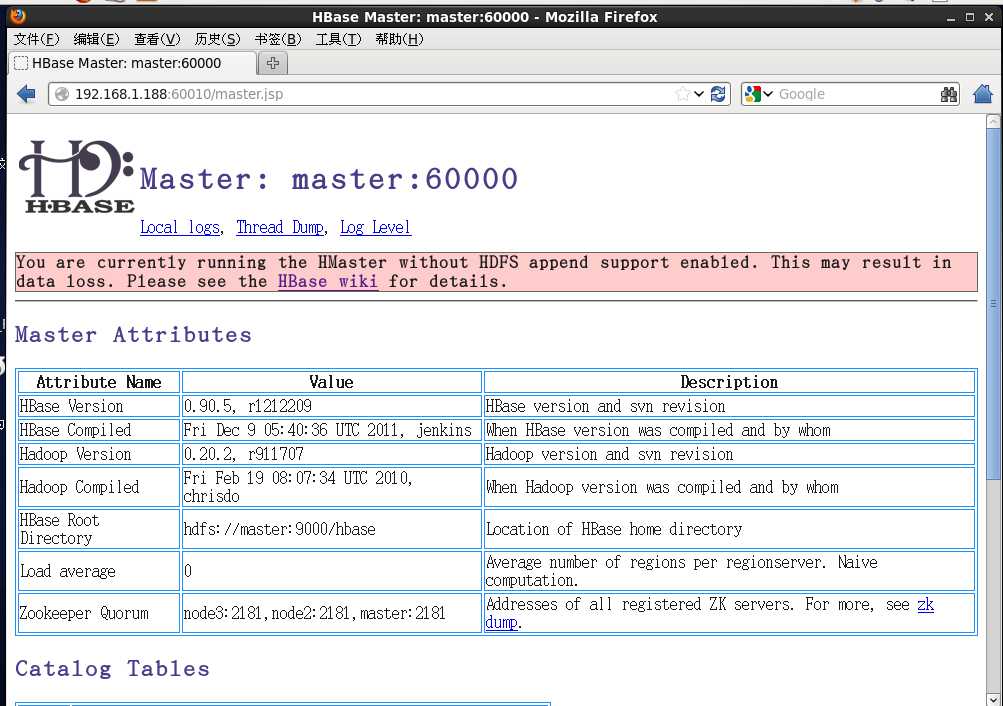Image resolution: width=1003 pixels, height=706 pixels.
Task: Click the Master: master:60000 heading
Action: pos(329,179)
